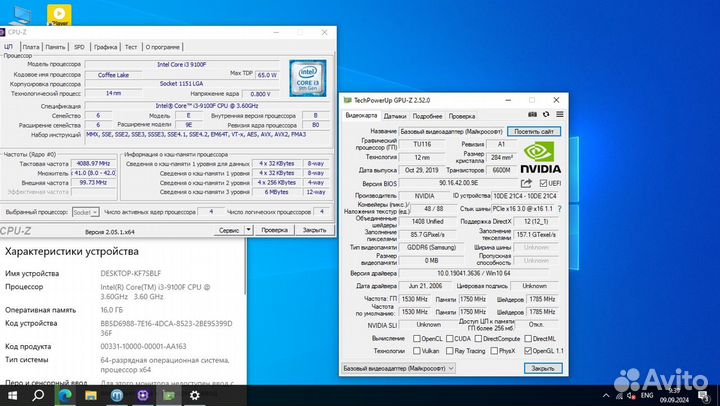Click the Проверка button in CPU-Z
This screenshot has width=720, height=406.
point(274,230)
